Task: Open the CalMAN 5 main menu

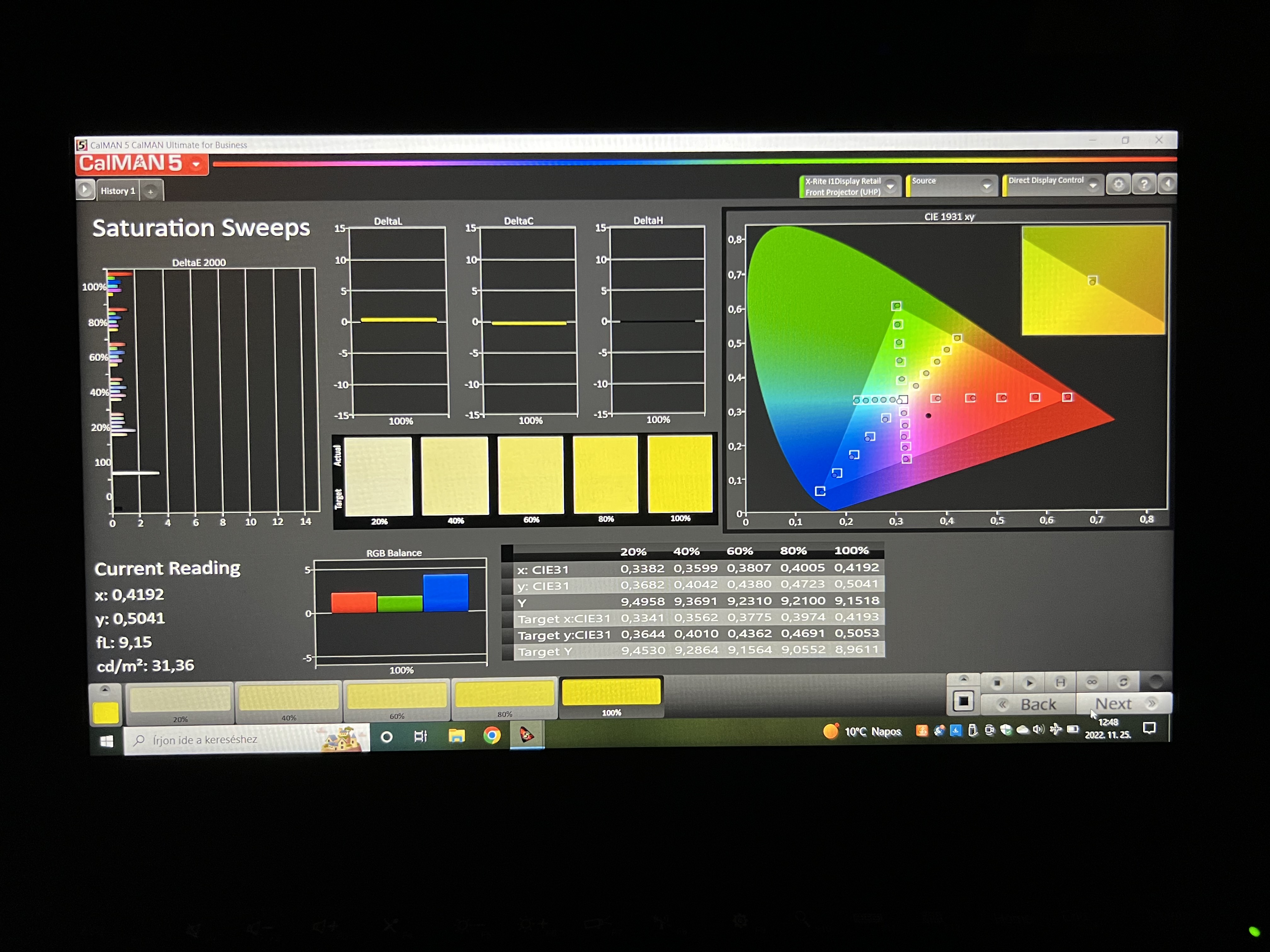Action: [x=197, y=165]
